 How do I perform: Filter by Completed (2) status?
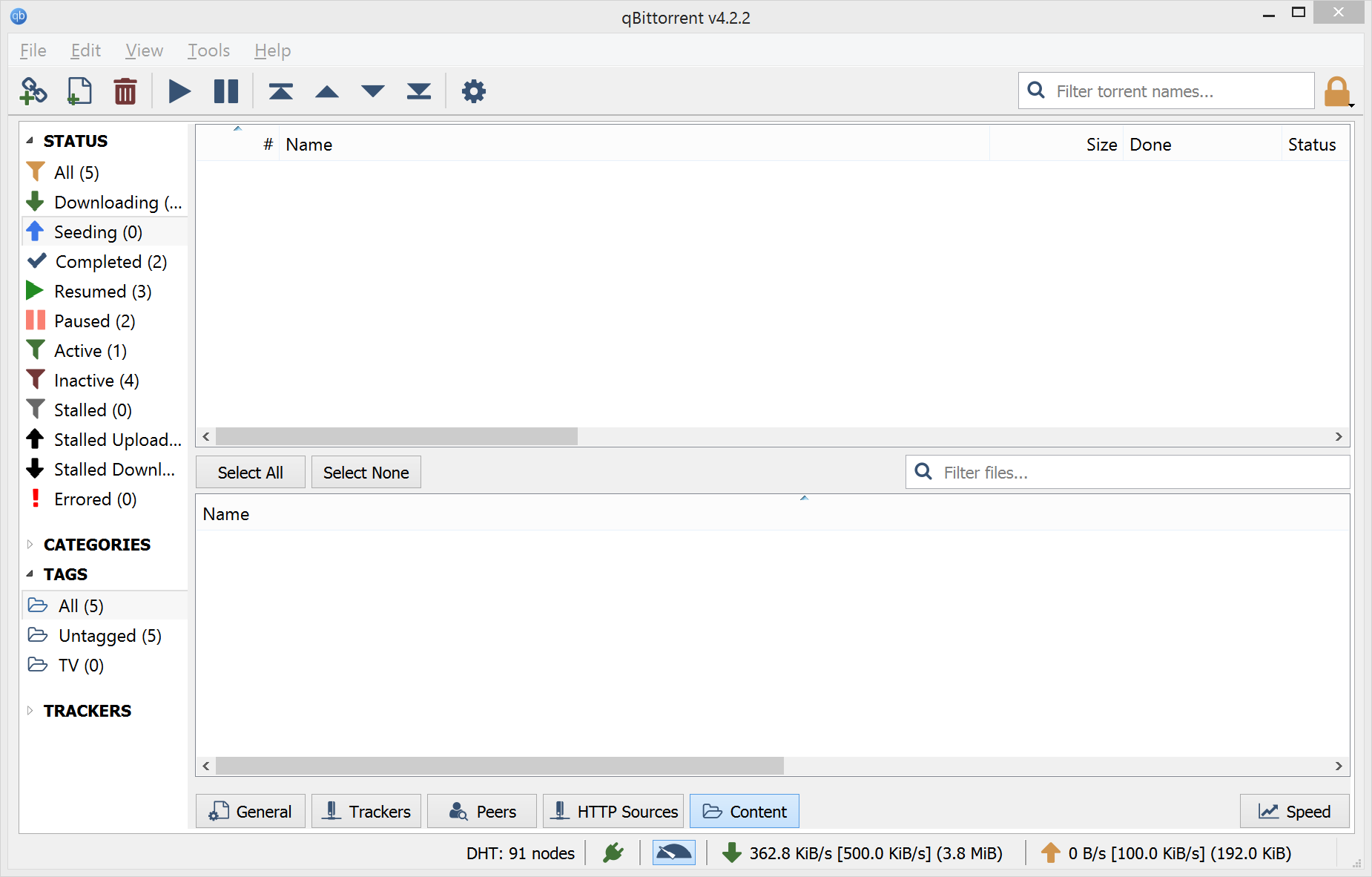click(x=105, y=262)
